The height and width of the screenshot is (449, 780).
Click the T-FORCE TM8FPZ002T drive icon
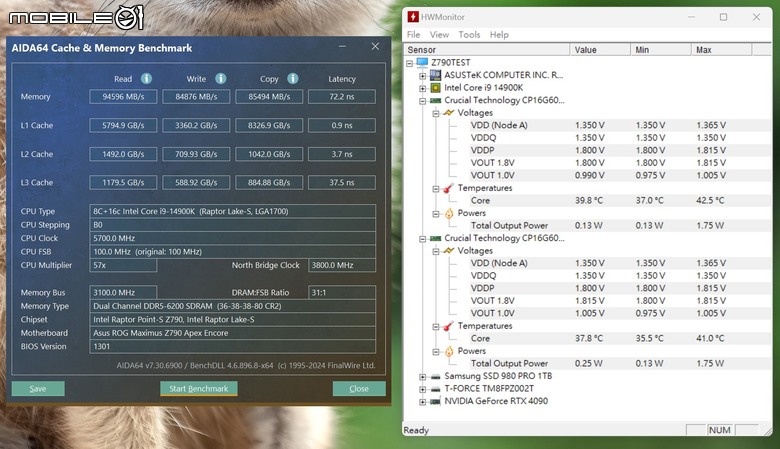(435, 389)
